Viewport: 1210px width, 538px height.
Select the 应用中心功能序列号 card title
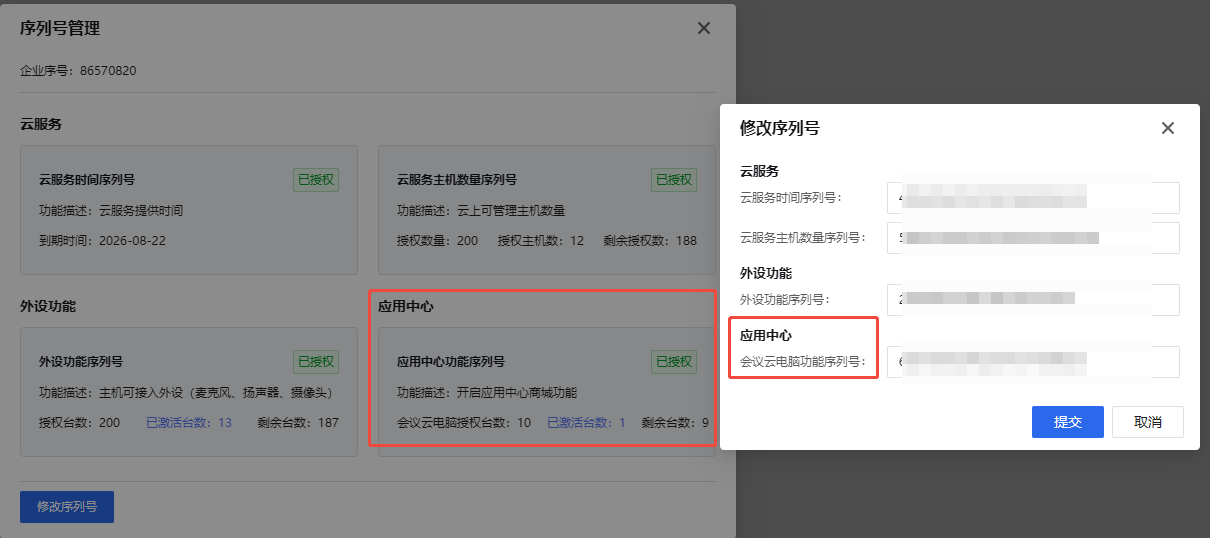[451, 362]
